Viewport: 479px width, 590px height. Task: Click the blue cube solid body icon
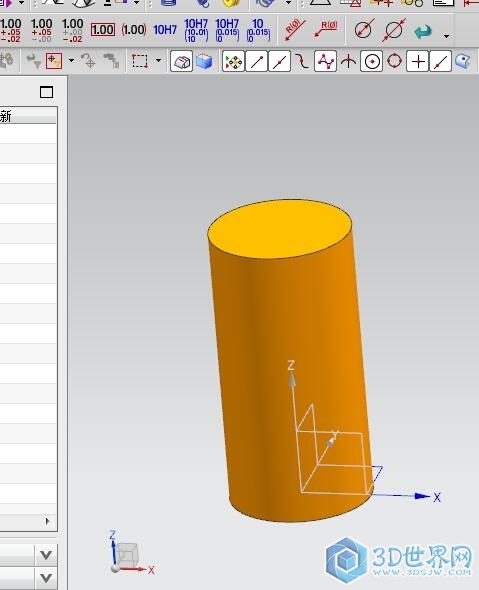(204, 61)
